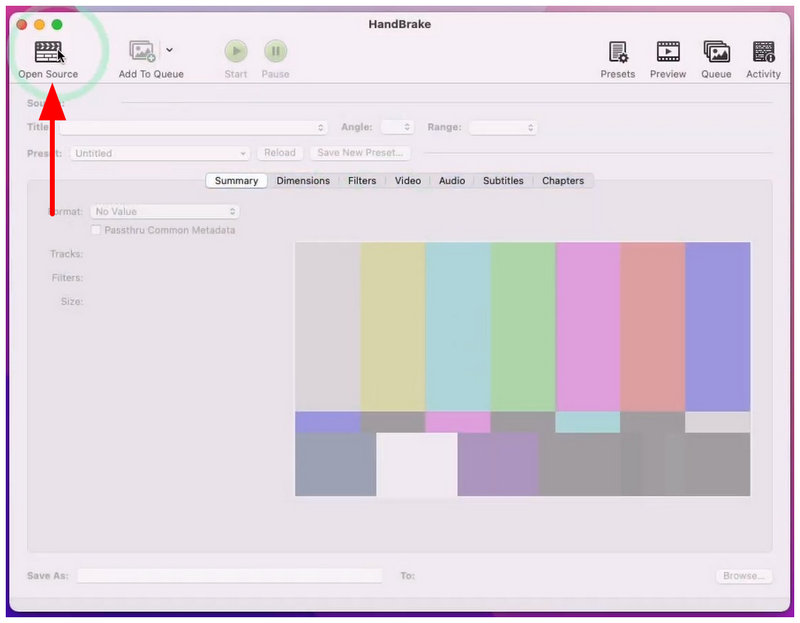This screenshot has width=800, height=623.
Task: Click the green Start play button
Action: tap(236, 51)
